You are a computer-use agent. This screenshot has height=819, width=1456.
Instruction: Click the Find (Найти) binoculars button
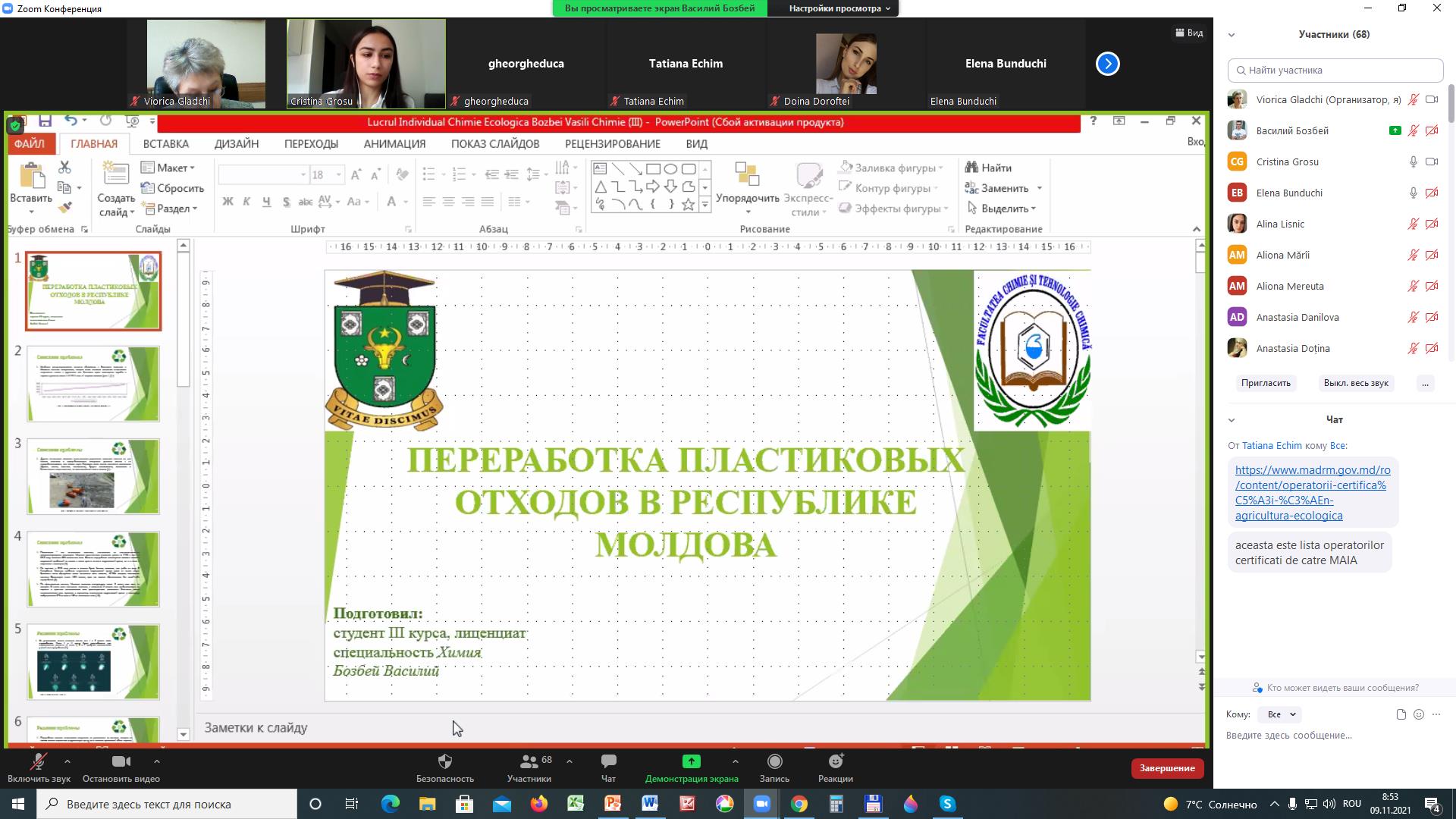click(988, 168)
